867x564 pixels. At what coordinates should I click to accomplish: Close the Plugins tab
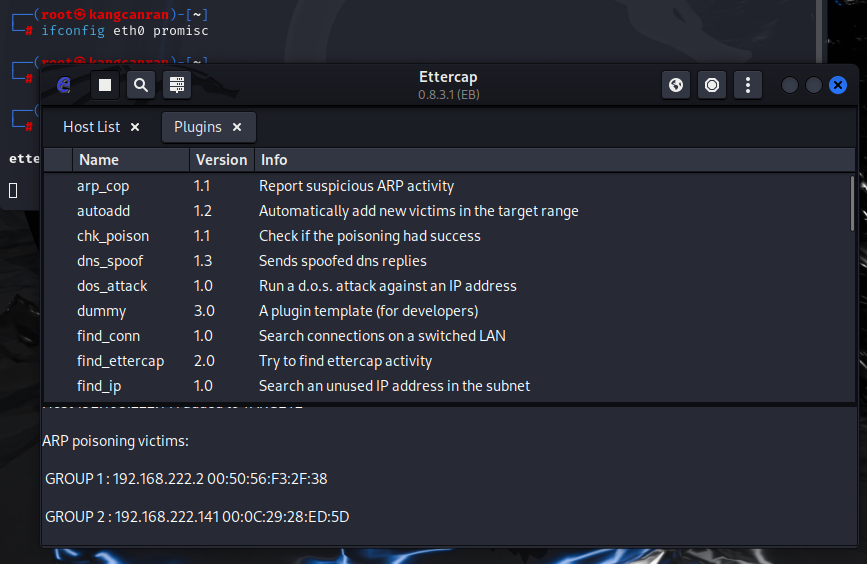click(x=237, y=127)
